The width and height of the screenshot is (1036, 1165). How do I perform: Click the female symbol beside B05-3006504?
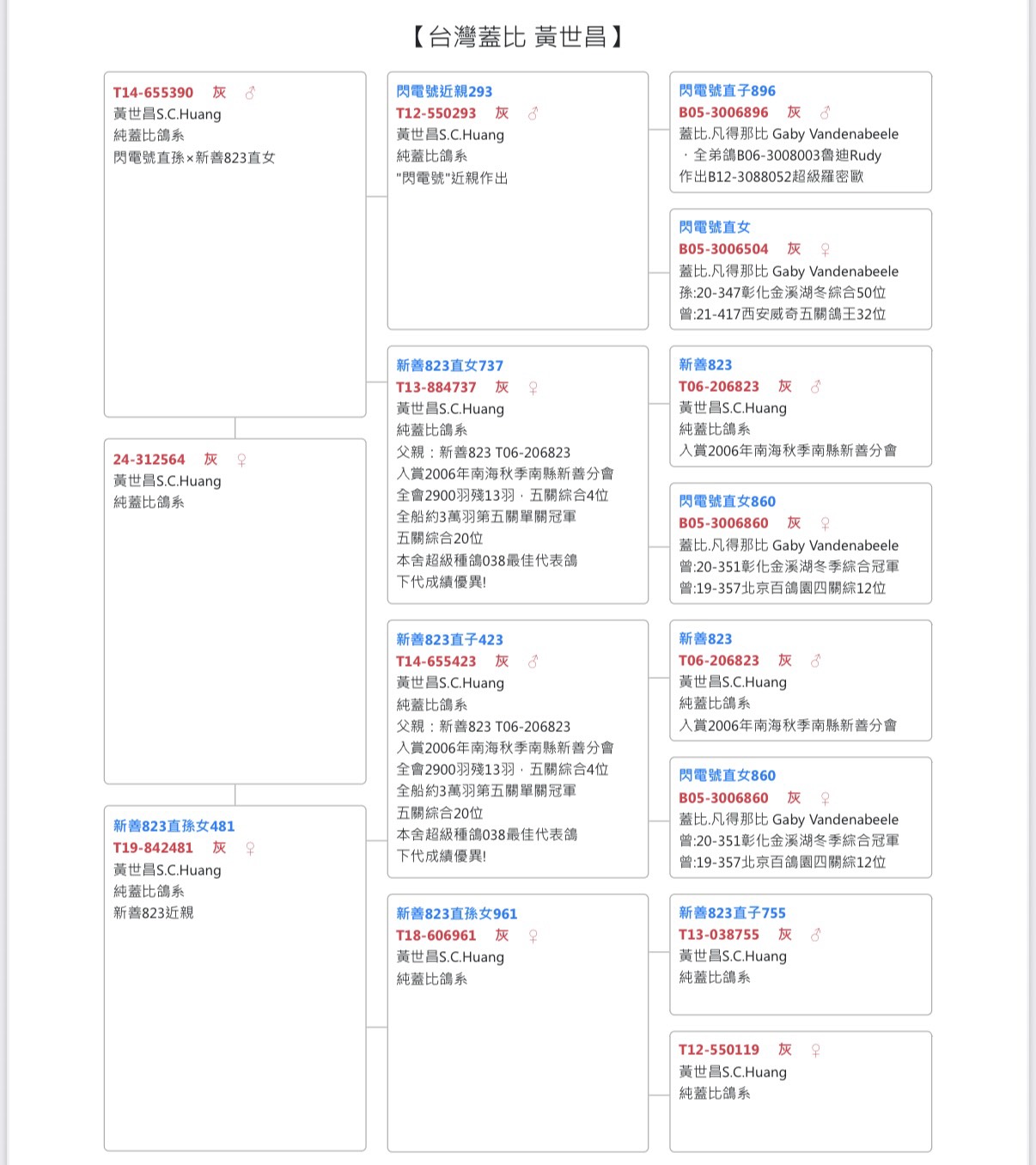(825, 249)
